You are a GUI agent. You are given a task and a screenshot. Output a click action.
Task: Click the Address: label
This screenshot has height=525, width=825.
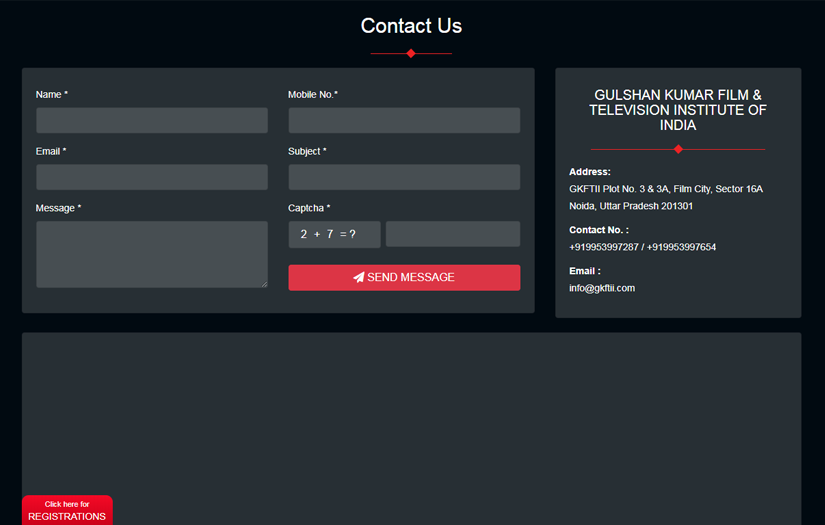click(x=590, y=172)
